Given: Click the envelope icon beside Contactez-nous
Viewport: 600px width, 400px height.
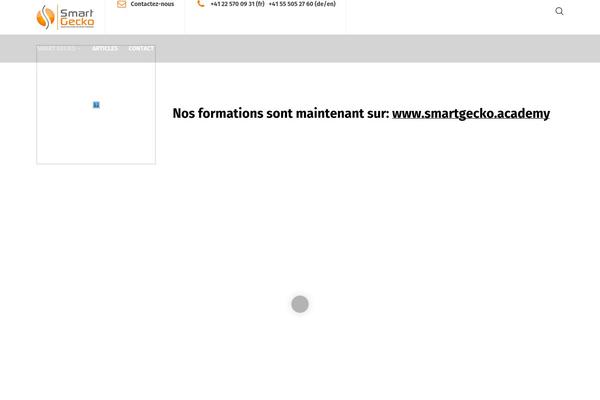Looking at the screenshot, I should tap(122, 4).
